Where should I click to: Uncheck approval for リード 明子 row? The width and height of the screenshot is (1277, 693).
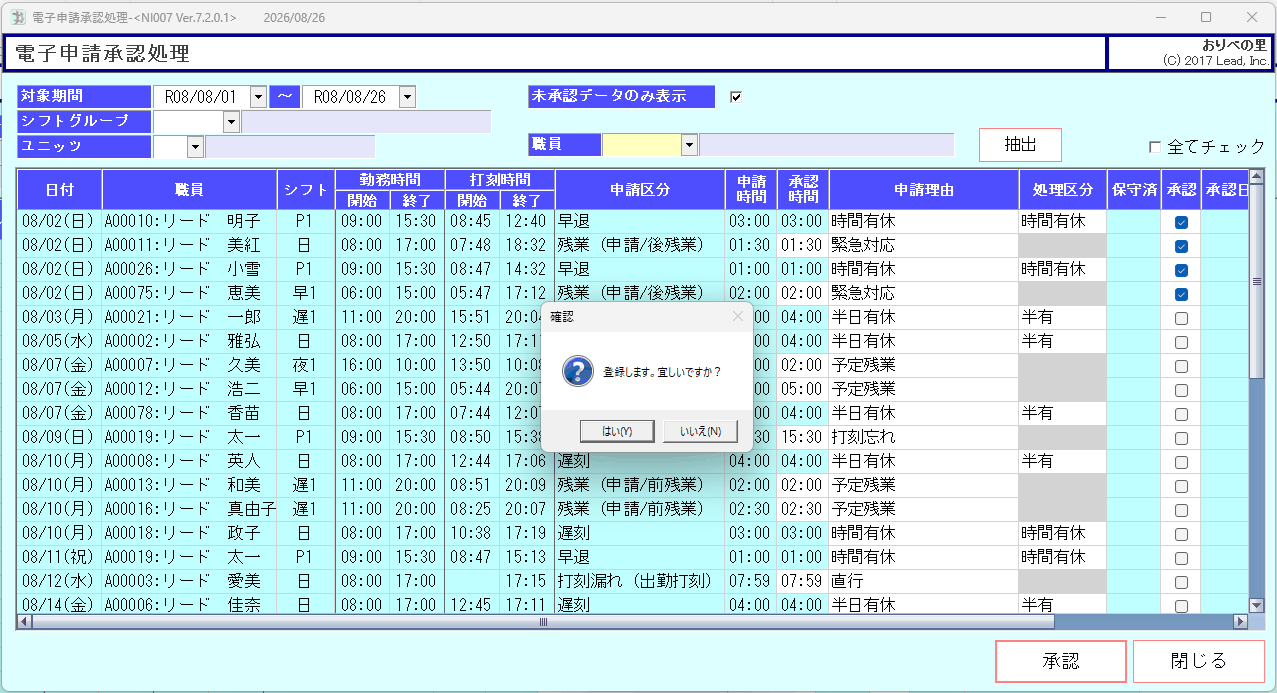(x=1181, y=222)
